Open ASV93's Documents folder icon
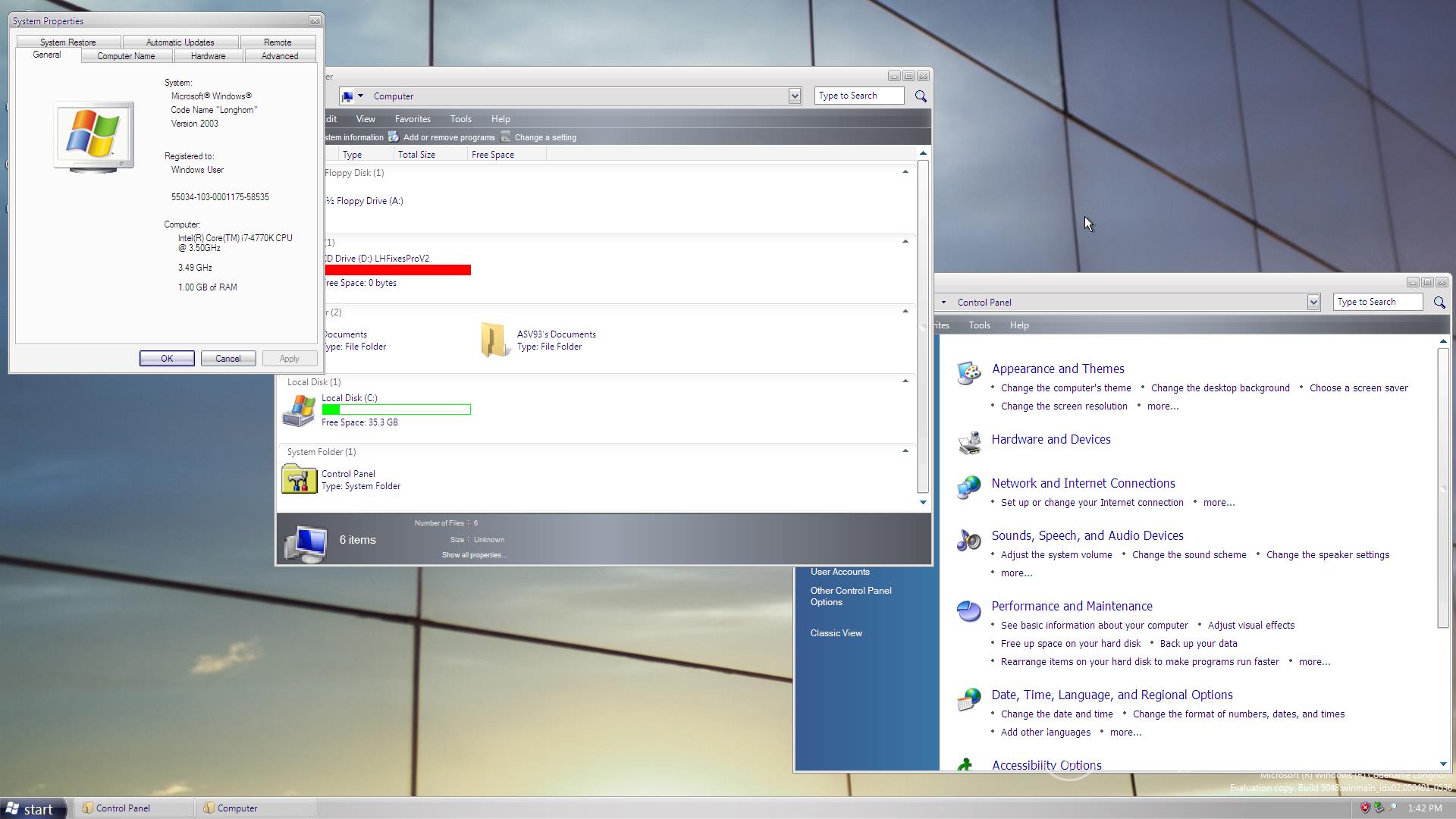1456x819 pixels. [x=494, y=340]
